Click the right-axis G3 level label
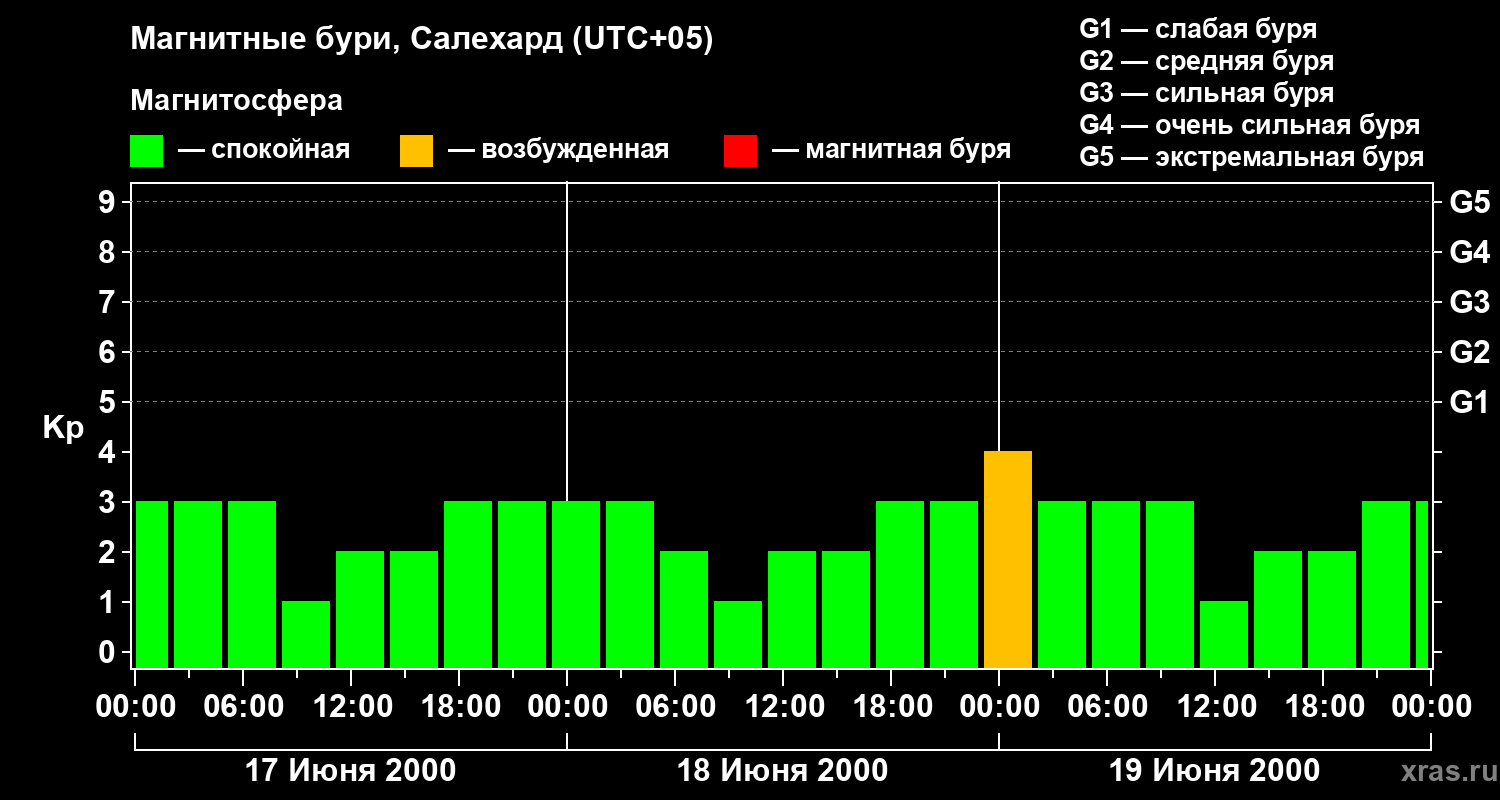 point(1469,303)
